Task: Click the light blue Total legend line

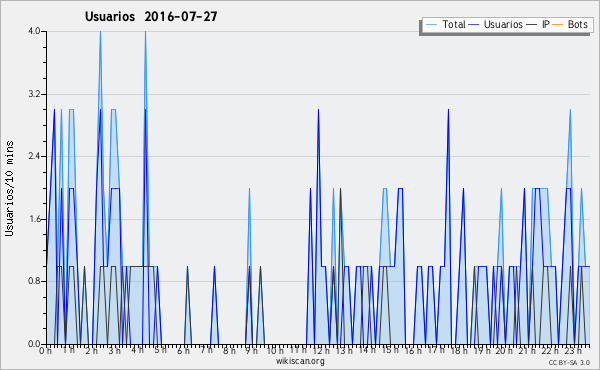Action: coord(431,24)
